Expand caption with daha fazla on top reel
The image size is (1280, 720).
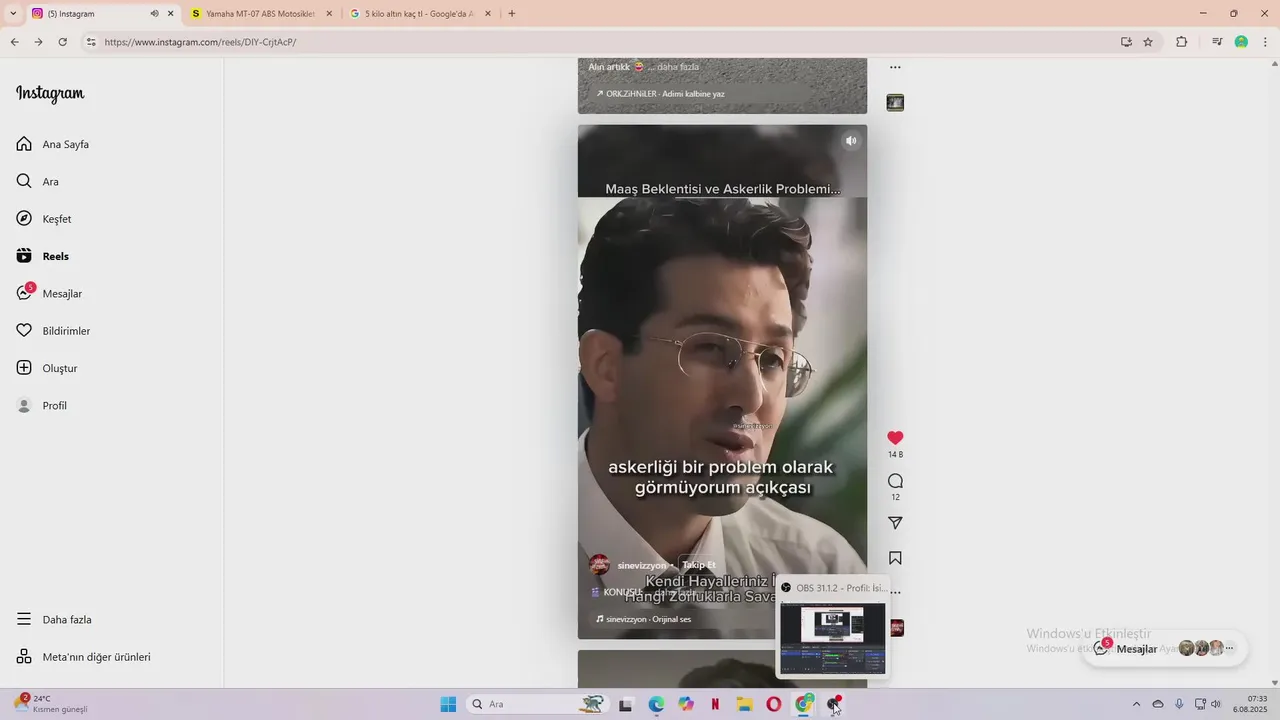[x=678, y=67]
